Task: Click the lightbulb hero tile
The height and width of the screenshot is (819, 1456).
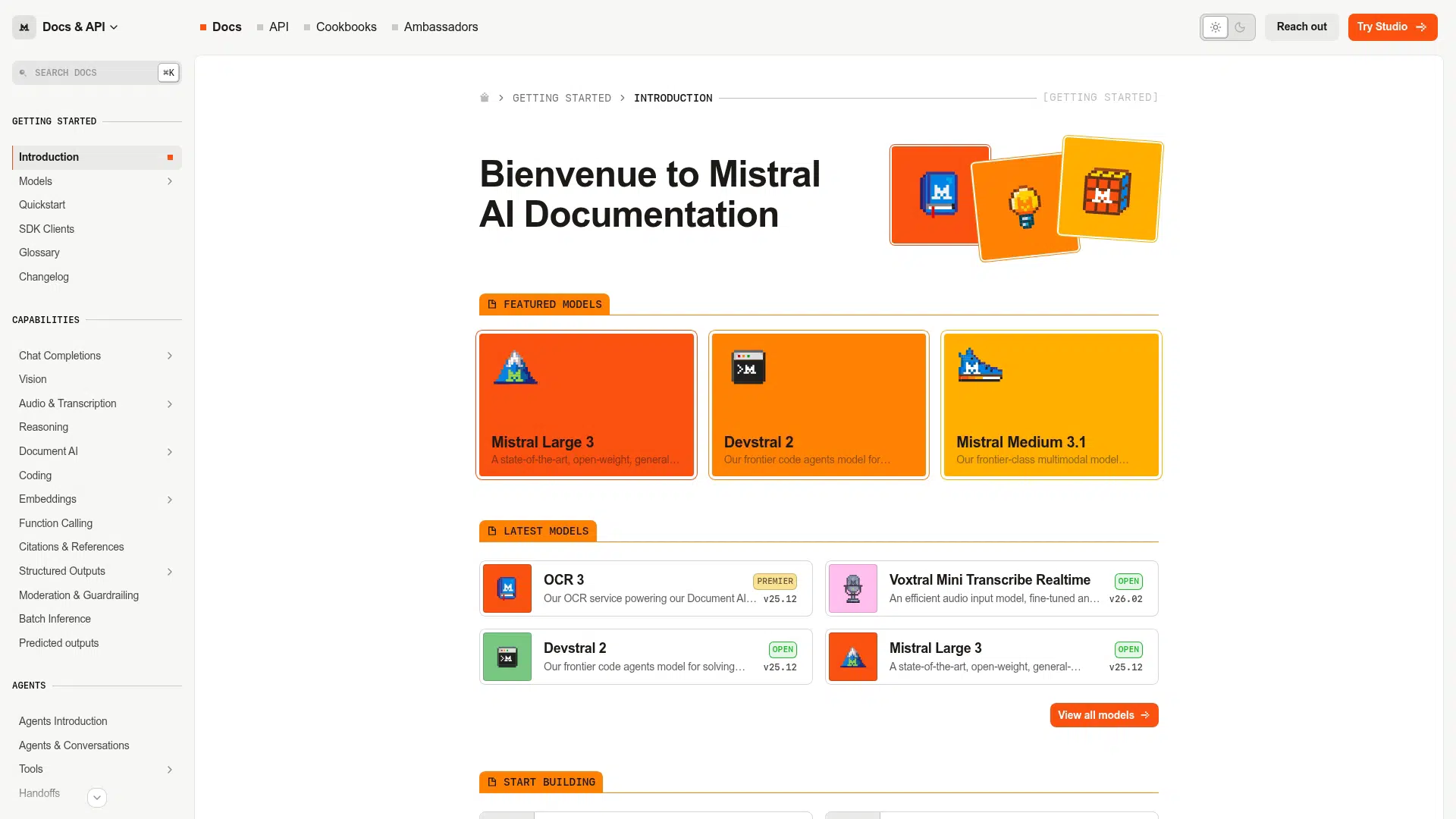Action: coord(1024,208)
